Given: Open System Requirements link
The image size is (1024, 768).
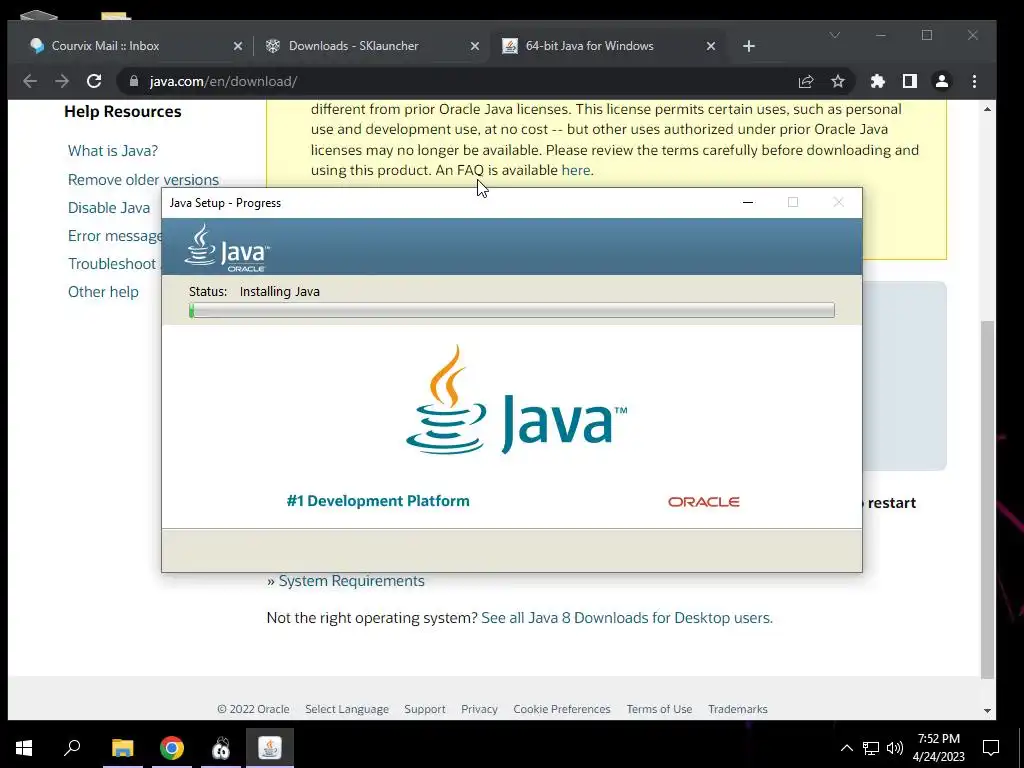Looking at the screenshot, I should coord(351,581).
